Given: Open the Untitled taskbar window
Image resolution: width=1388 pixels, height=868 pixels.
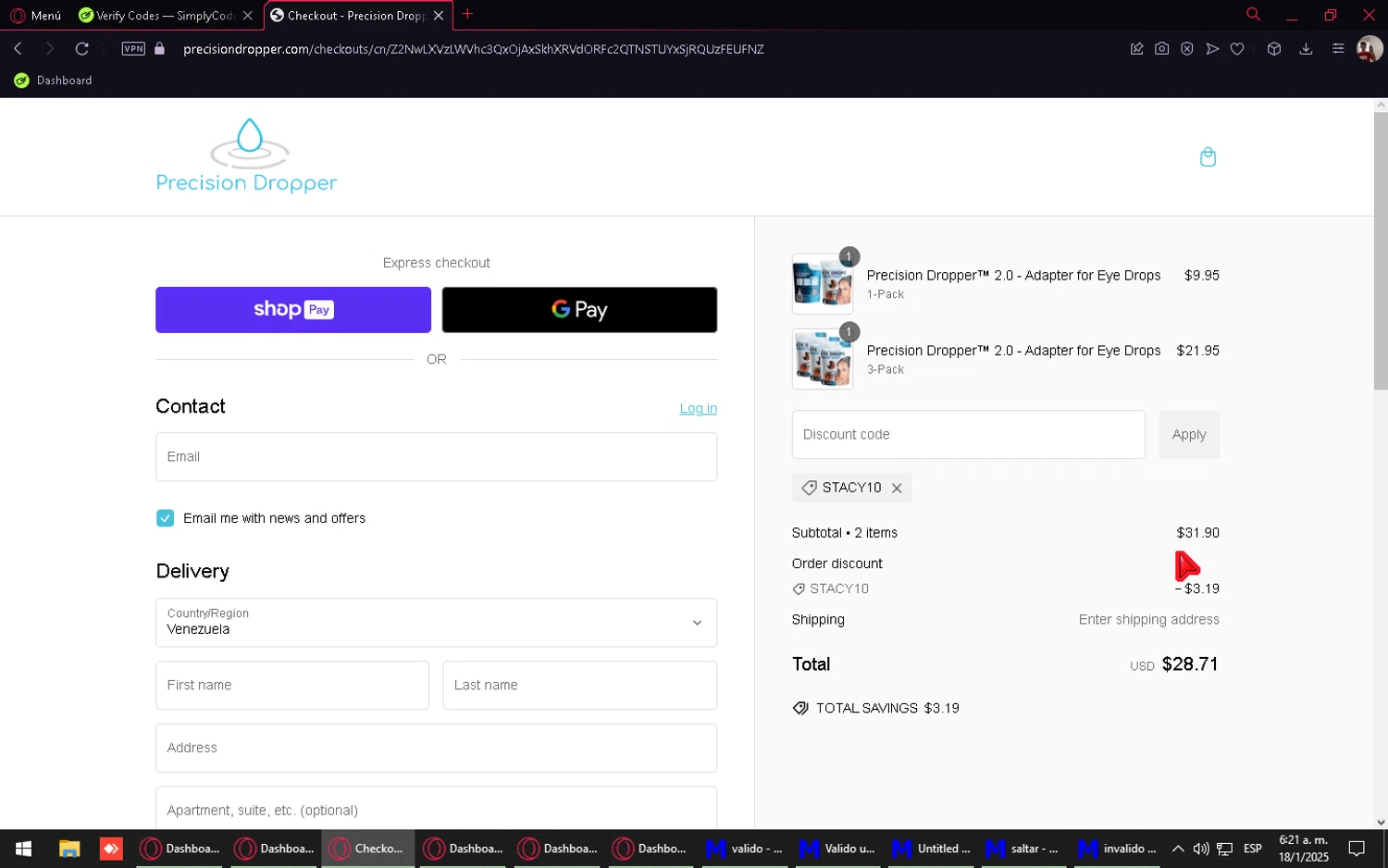Looking at the screenshot, I should [x=933, y=849].
